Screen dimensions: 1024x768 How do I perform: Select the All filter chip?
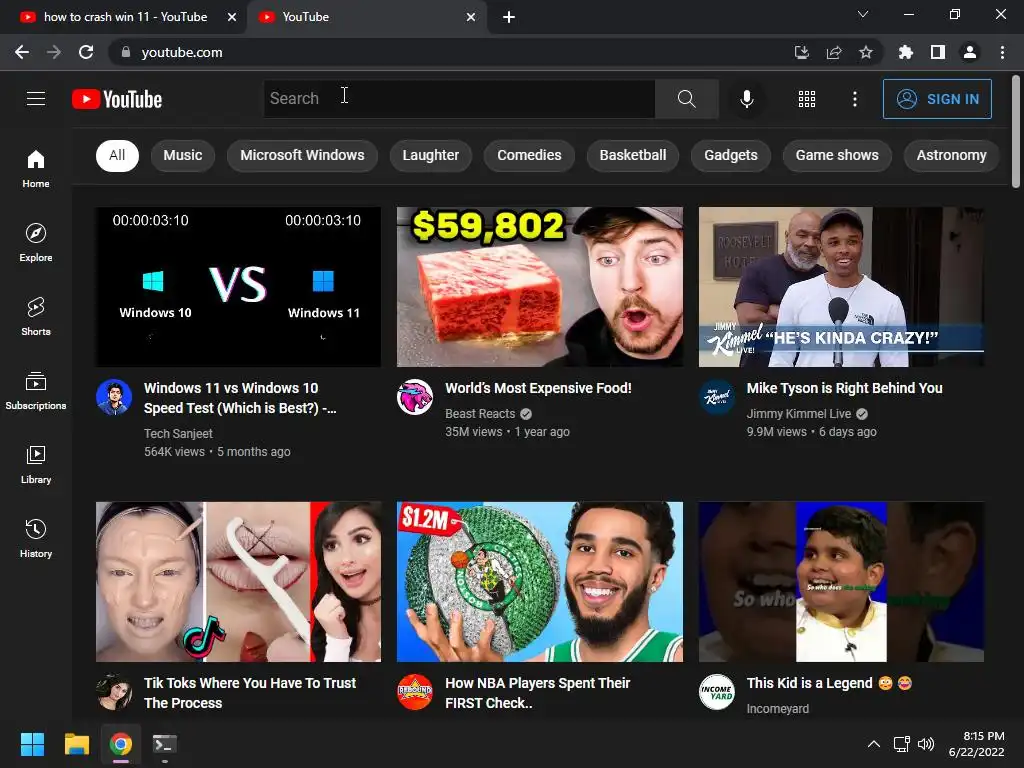[117, 155]
